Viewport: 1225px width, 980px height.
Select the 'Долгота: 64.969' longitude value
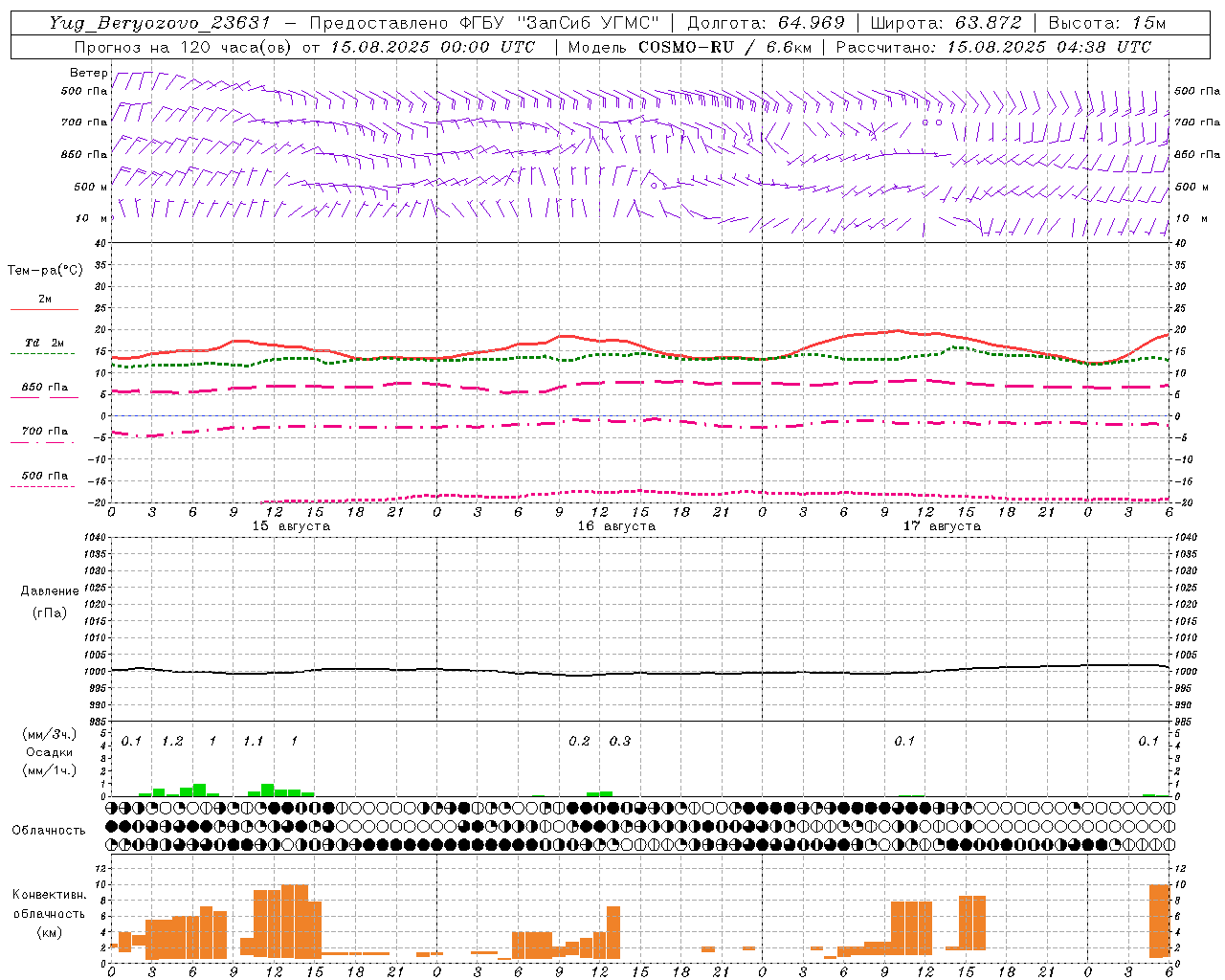tap(766, 23)
